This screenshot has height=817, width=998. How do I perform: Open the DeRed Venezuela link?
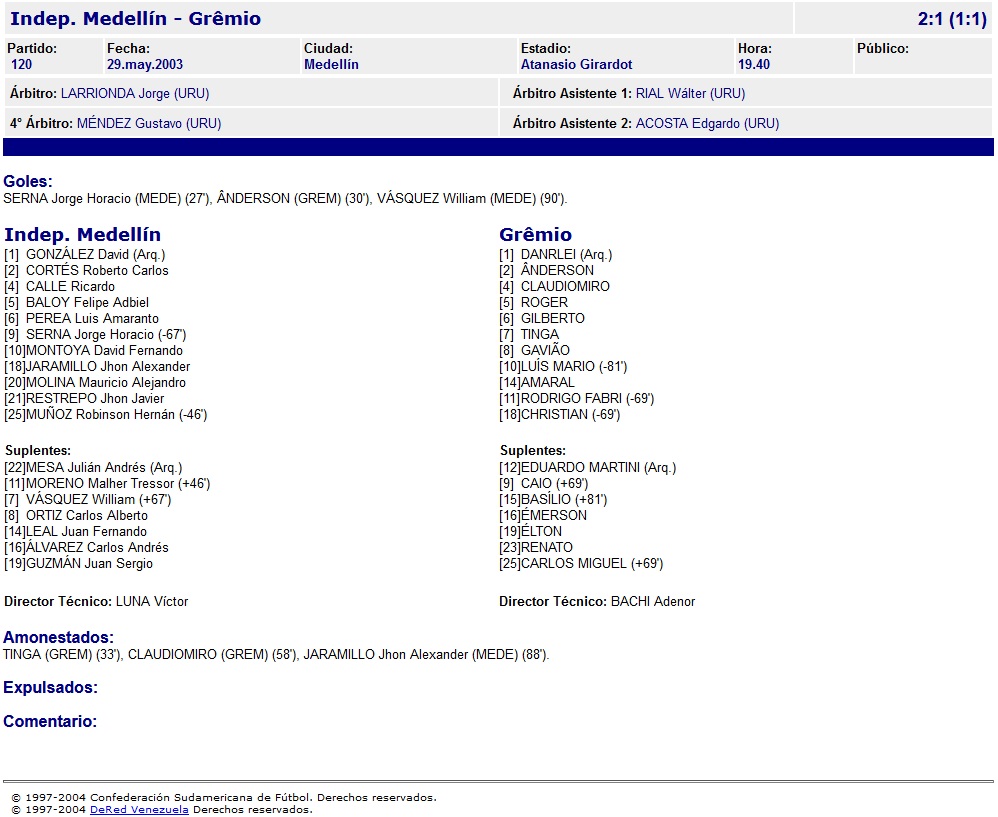pyautogui.click(x=139, y=809)
